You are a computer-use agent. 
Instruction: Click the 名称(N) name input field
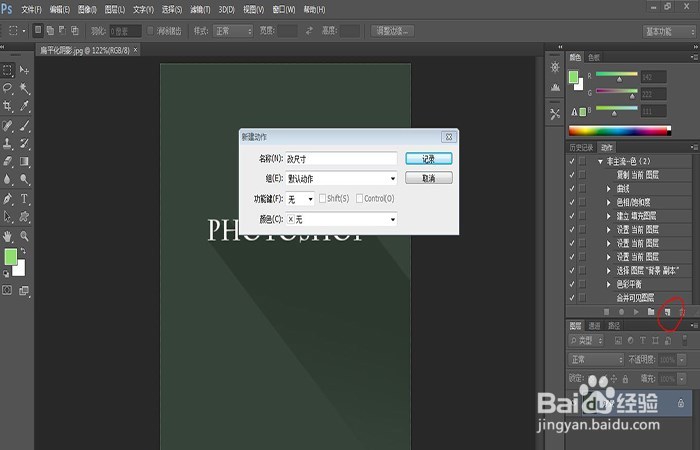click(x=341, y=158)
